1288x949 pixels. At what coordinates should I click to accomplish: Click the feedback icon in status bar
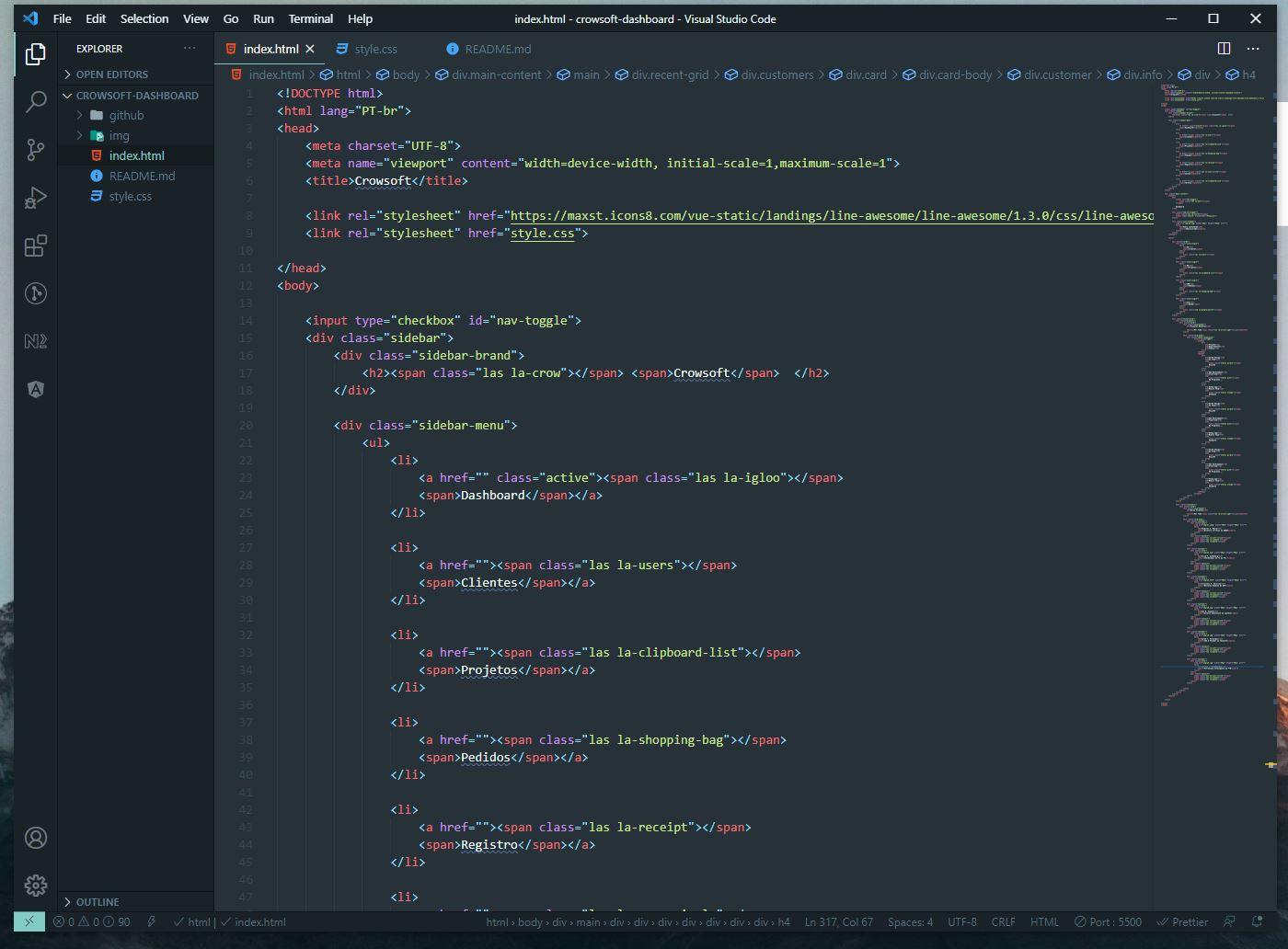coord(1229,921)
